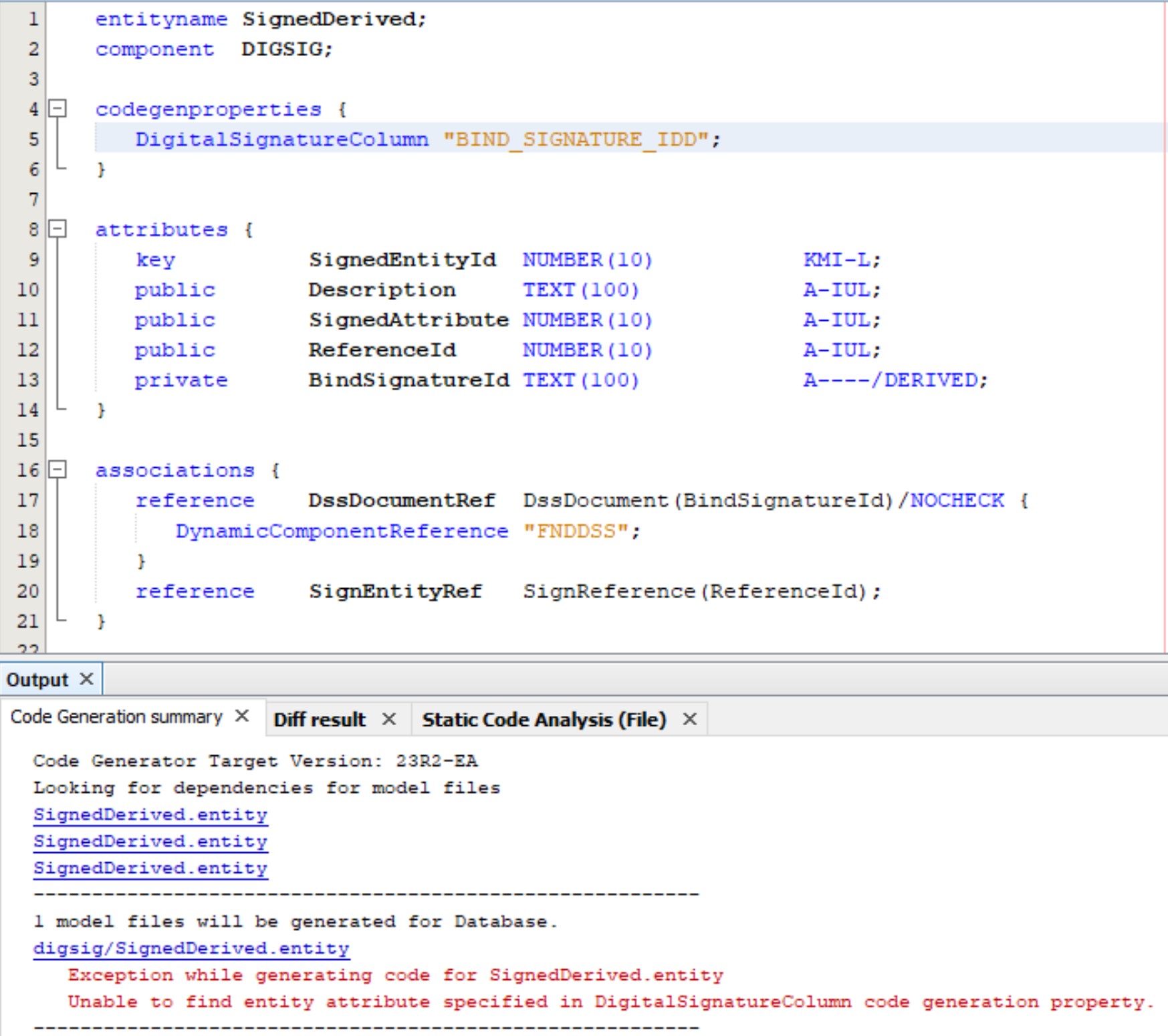
Task: Click the DssDocumentRef reference on line 17
Action: pyautogui.click(x=401, y=500)
